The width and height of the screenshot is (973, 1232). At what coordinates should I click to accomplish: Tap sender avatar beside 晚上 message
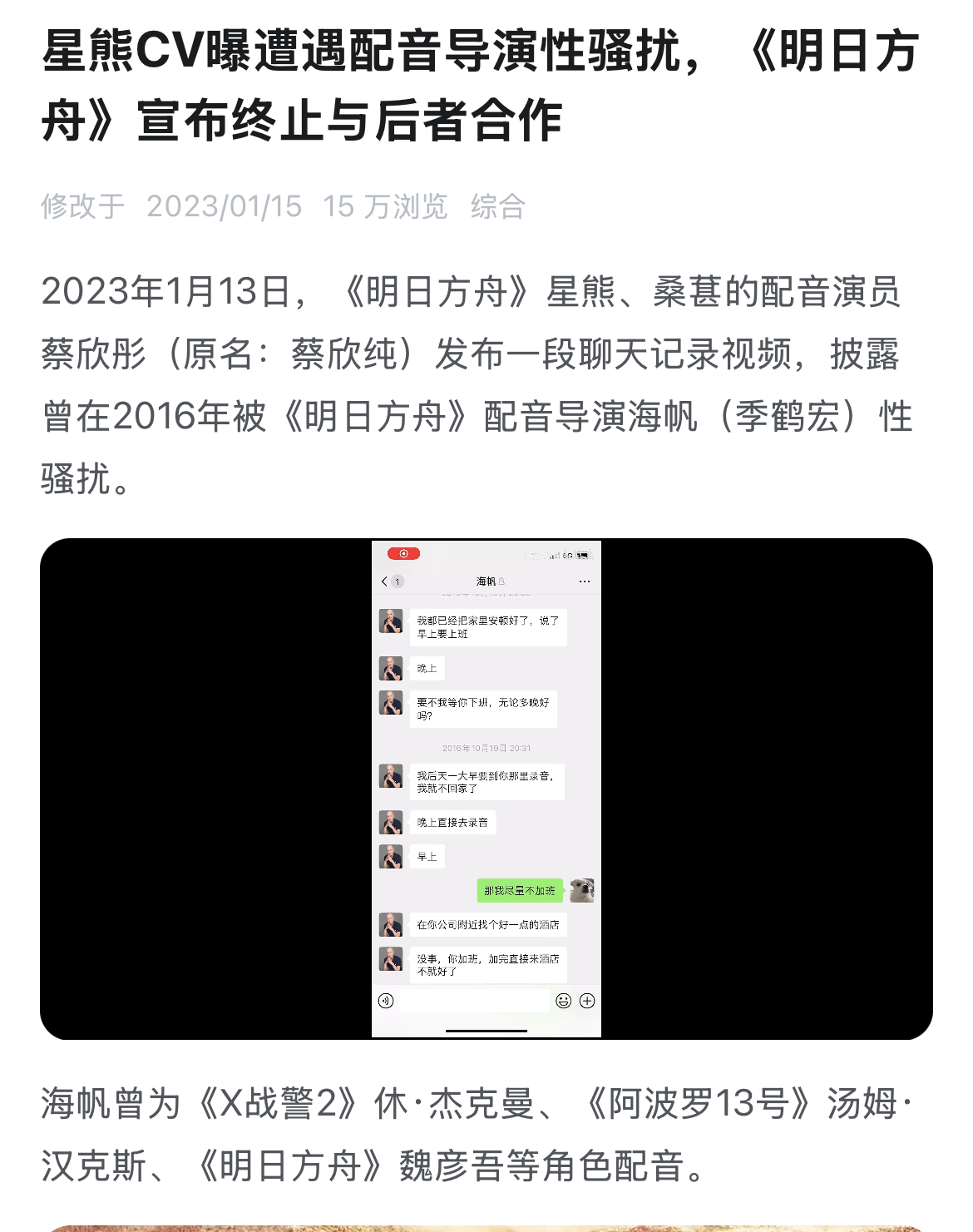coord(391,668)
